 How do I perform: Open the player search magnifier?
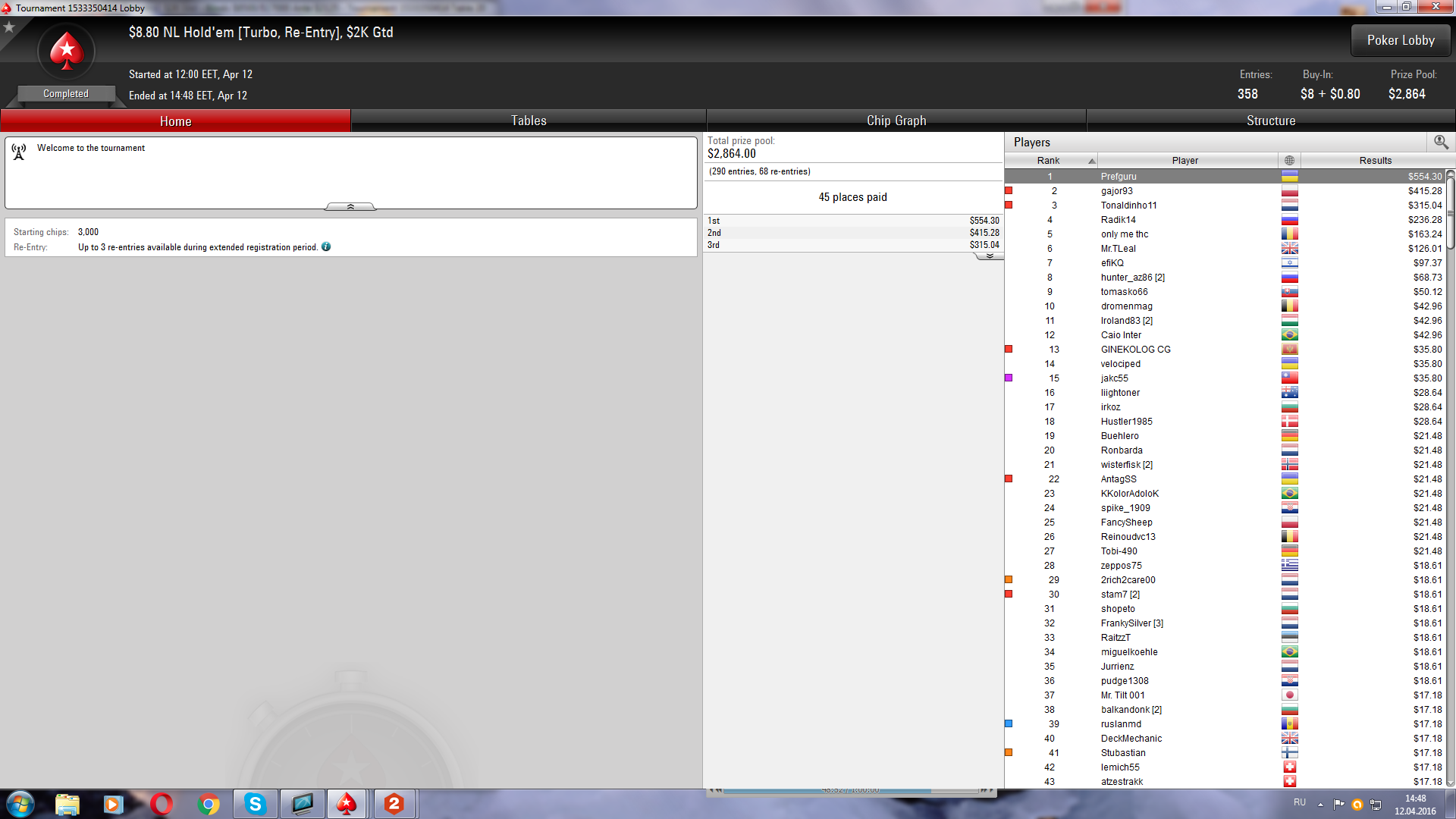click(x=1441, y=142)
